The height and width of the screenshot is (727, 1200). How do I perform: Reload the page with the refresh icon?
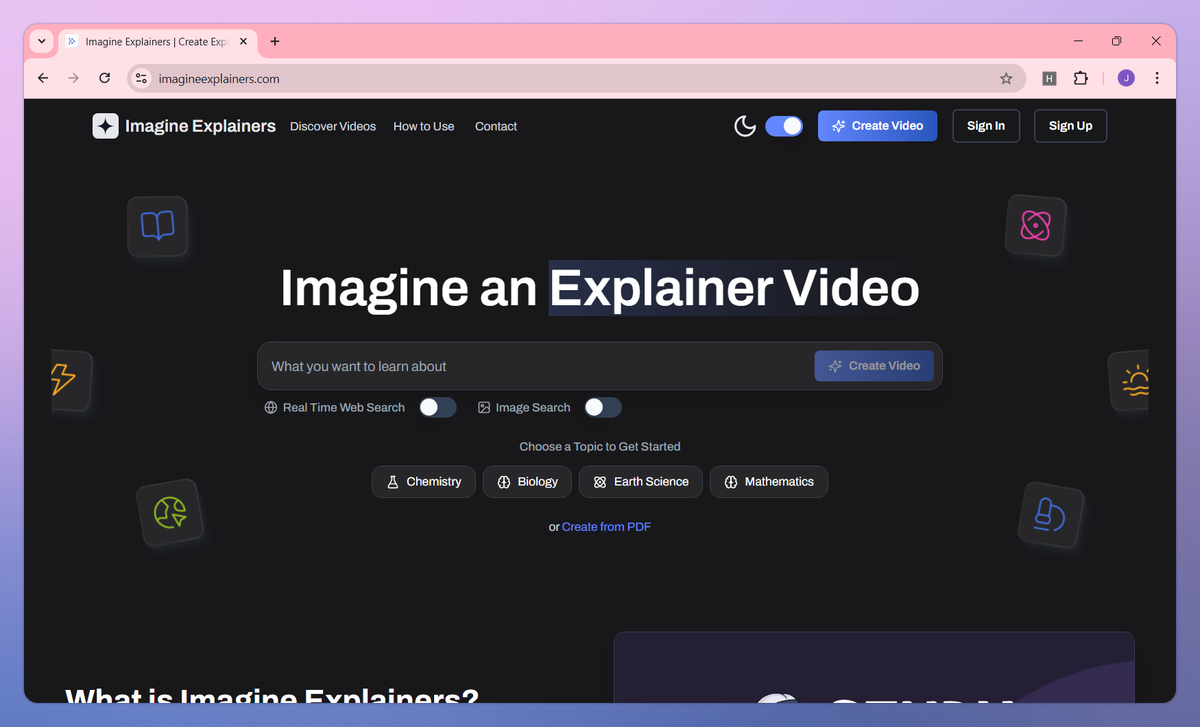104,78
